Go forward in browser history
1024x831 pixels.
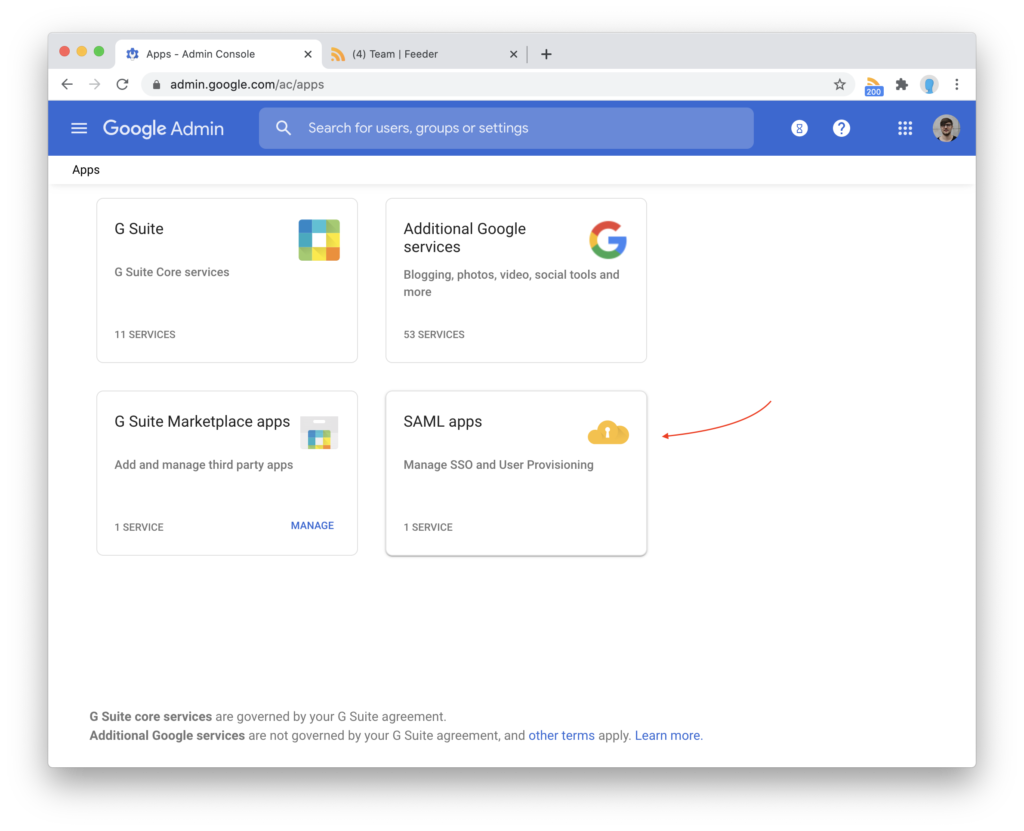tap(95, 84)
